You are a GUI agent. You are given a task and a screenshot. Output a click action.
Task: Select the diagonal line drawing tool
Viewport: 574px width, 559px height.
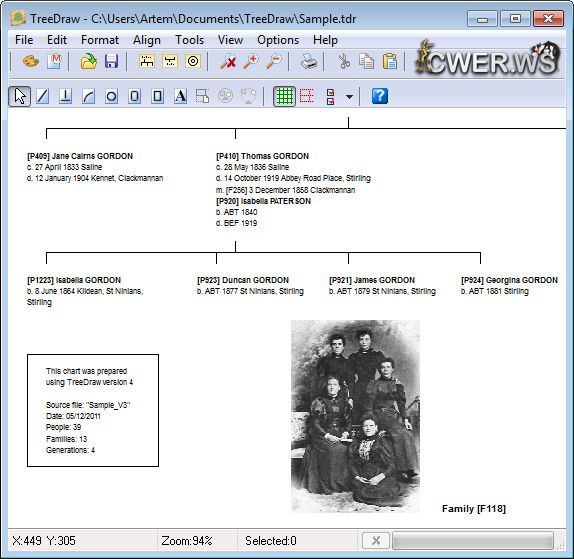click(x=42, y=96)
